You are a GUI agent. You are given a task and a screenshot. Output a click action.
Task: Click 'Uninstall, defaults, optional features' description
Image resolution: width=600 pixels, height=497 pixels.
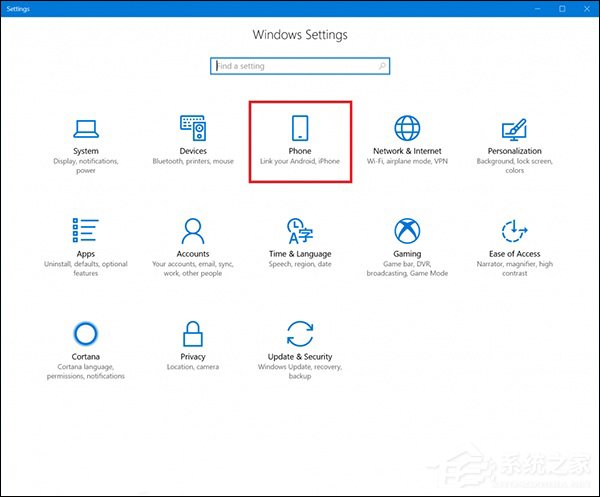(x=86, y=269)
